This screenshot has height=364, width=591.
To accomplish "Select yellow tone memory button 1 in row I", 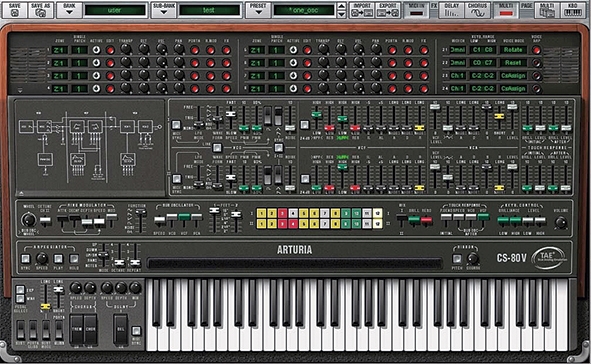I will click(261, 214).
